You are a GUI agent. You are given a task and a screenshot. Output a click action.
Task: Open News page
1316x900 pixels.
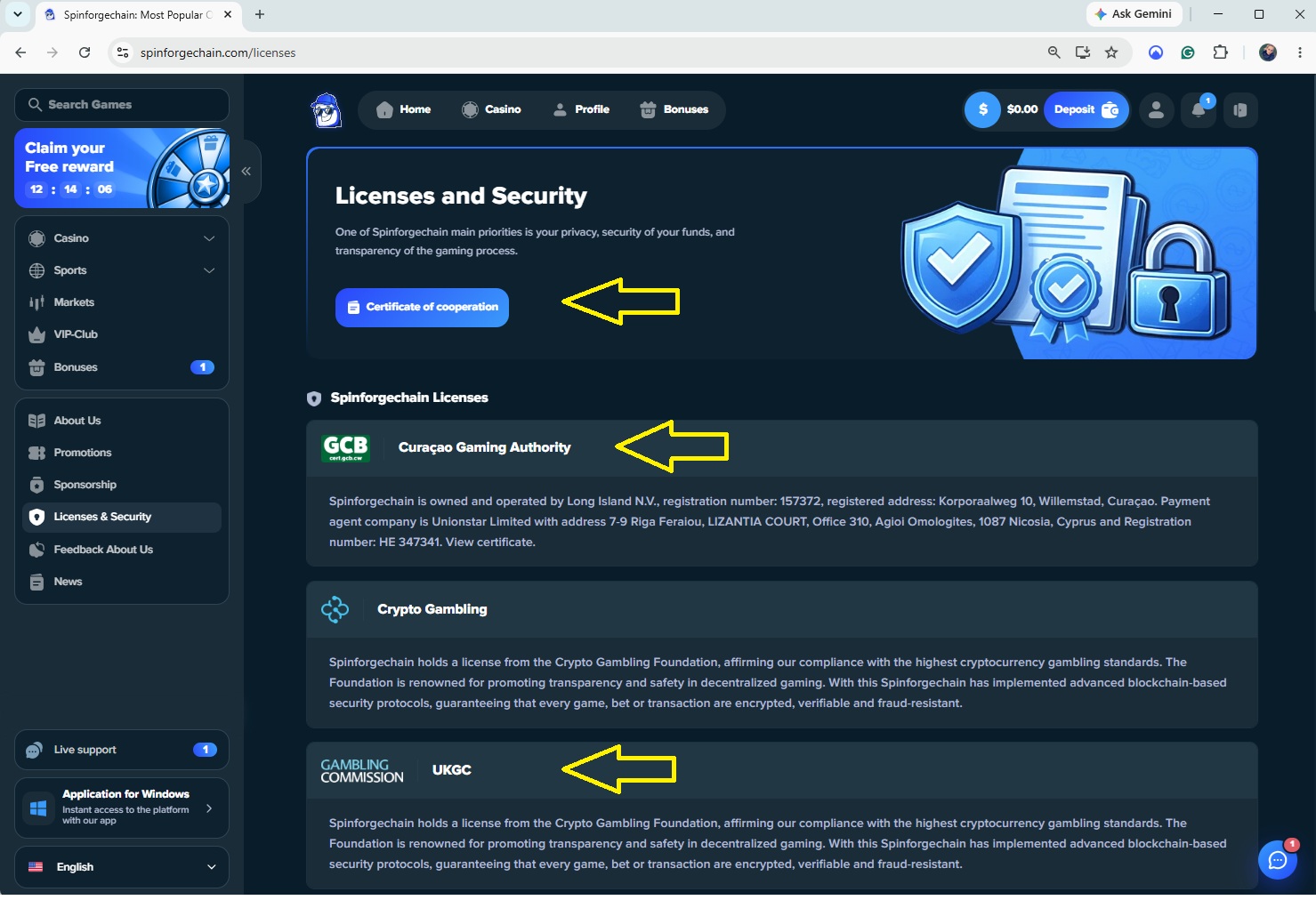pyautogui.click(x=122, y=582)
